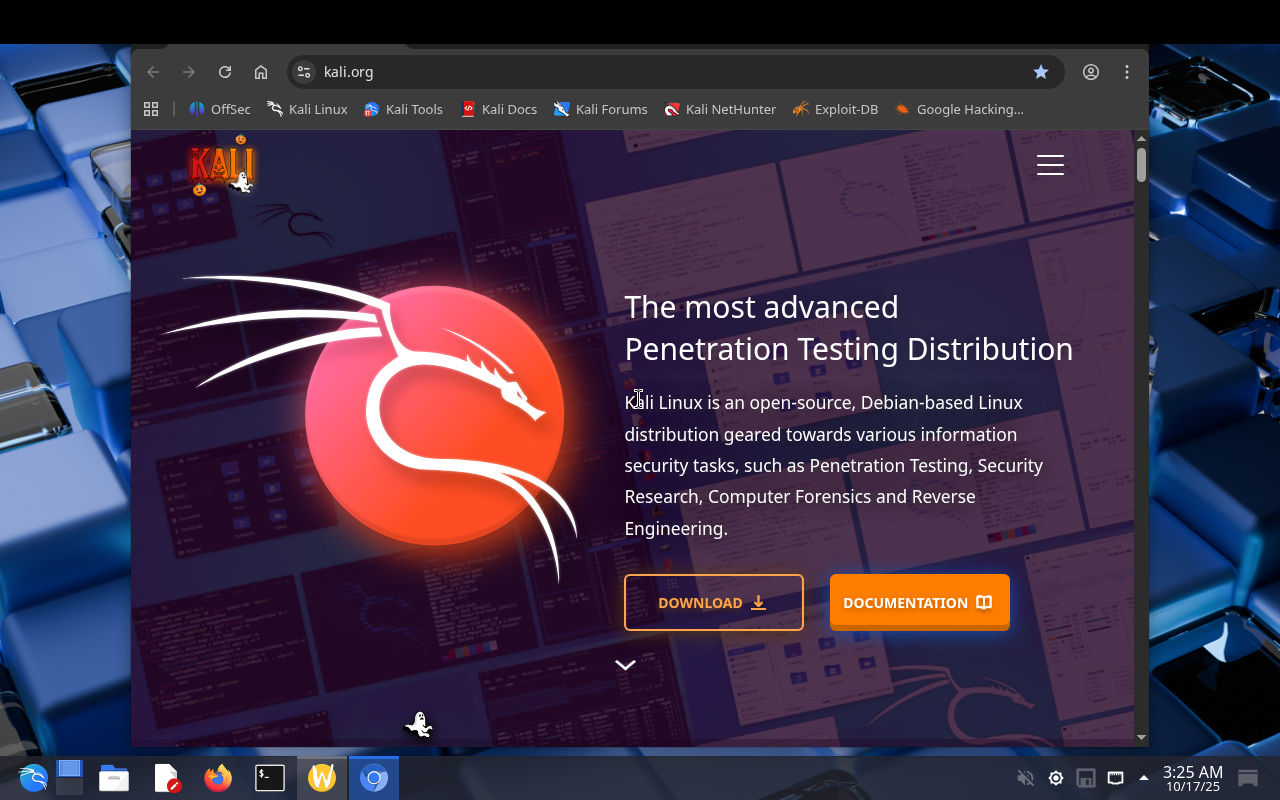Click the Kali logo on the page
Image resolution: width=1280 pixels, height=800 pixels.
pyautogui.click(x=222, y=166)
